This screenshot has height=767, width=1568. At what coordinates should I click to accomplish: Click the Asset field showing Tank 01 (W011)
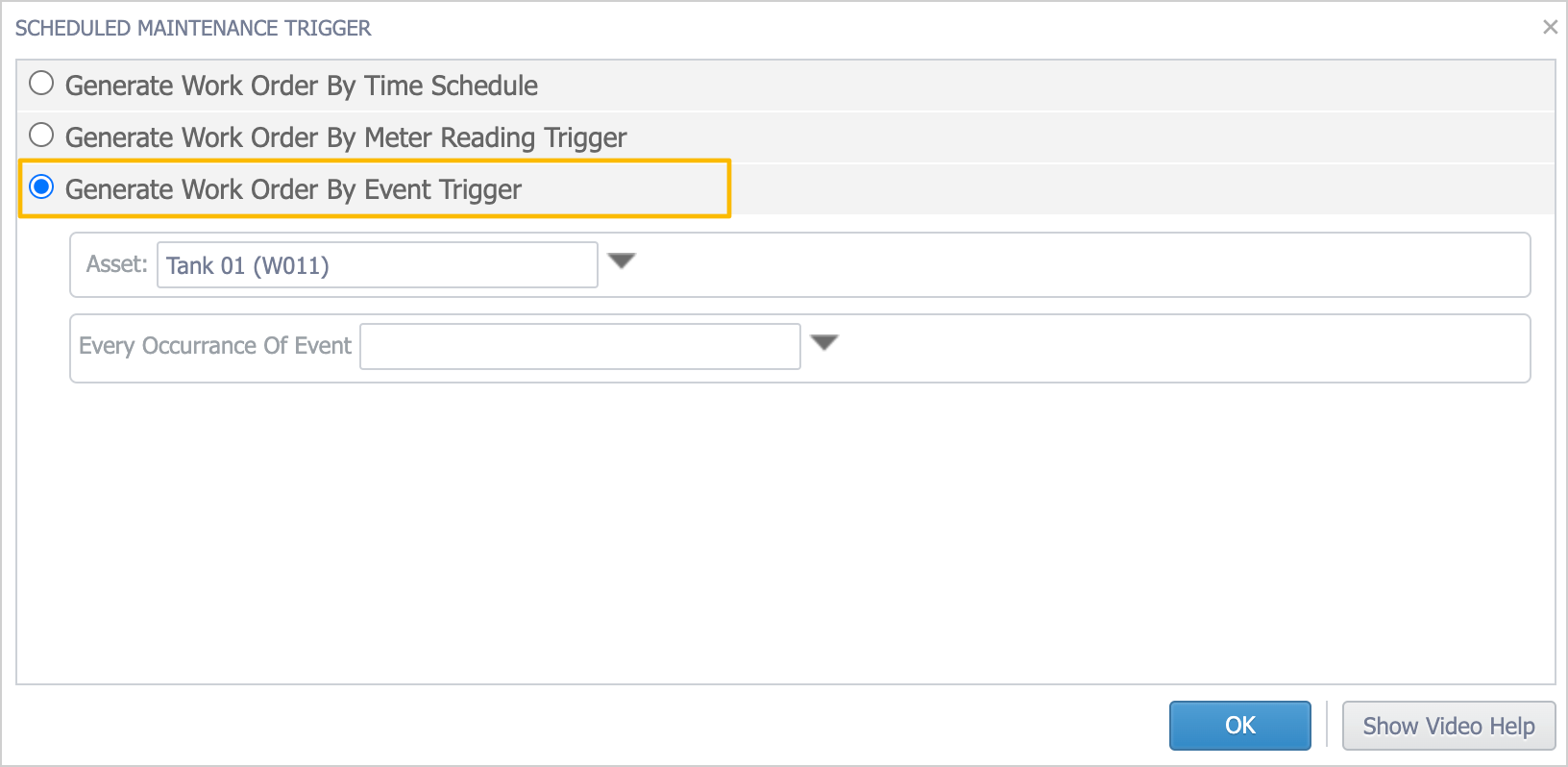point(378,265)
